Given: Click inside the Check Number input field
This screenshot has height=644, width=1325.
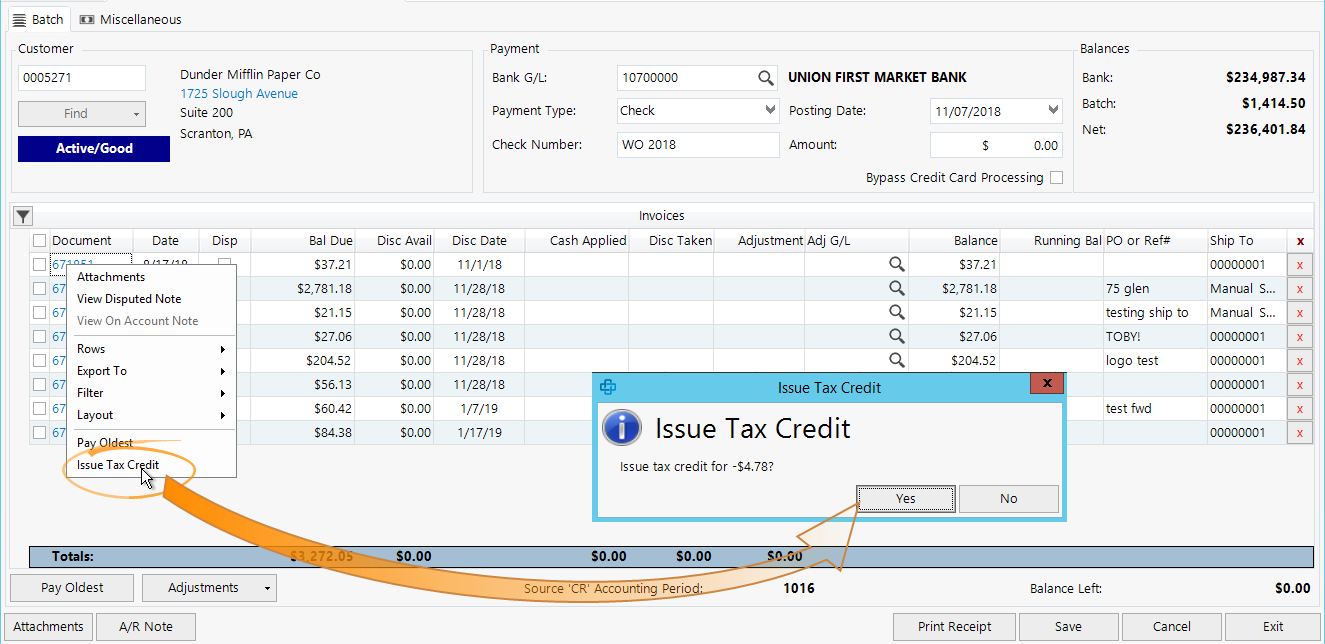Looking at the screenshot, I should pyautogui.click(x=697, y=144).
